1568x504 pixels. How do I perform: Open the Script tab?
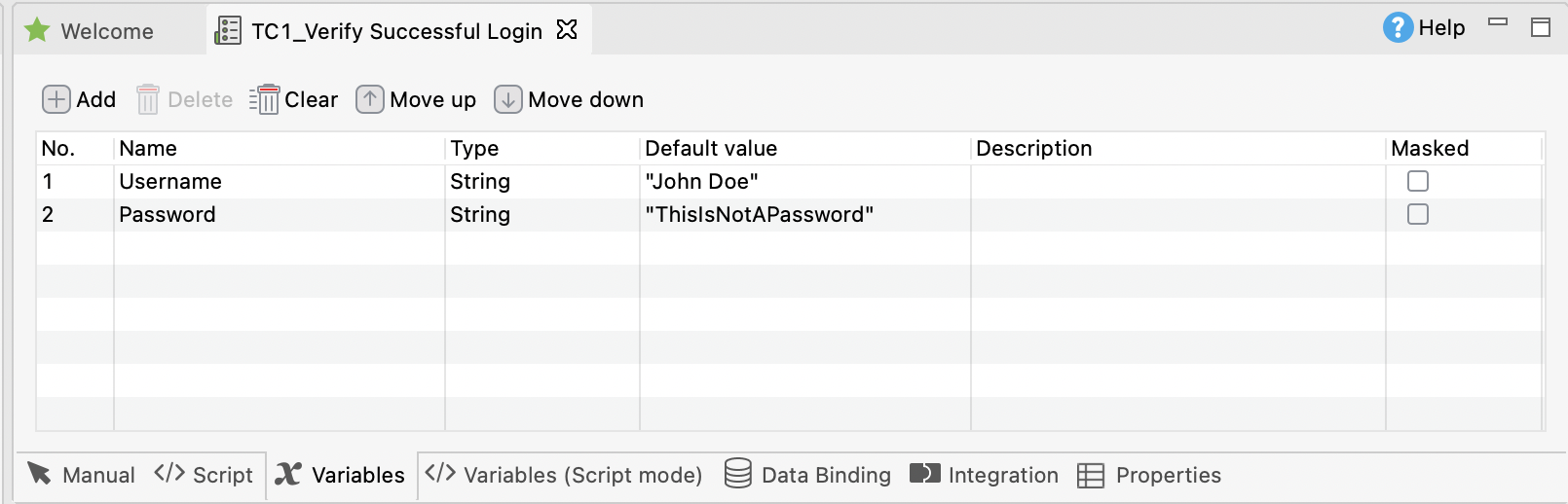(x=205, y=475)
